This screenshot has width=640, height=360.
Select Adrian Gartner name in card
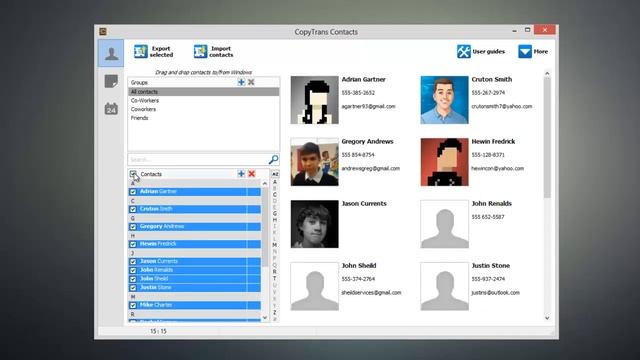point(363,80)
